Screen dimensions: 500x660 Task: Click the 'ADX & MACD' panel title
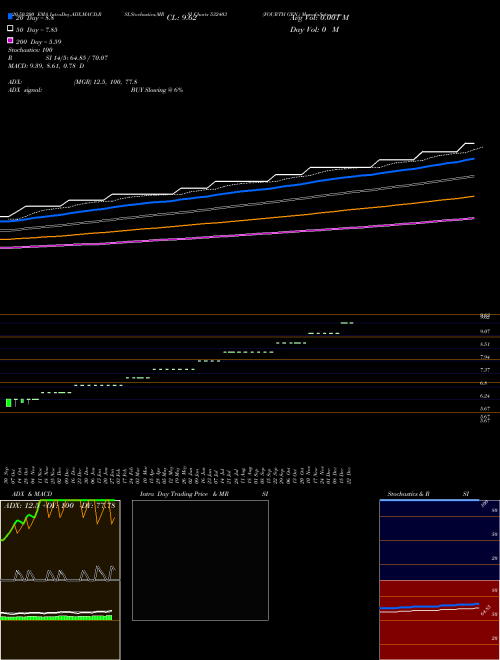point(32,494)
